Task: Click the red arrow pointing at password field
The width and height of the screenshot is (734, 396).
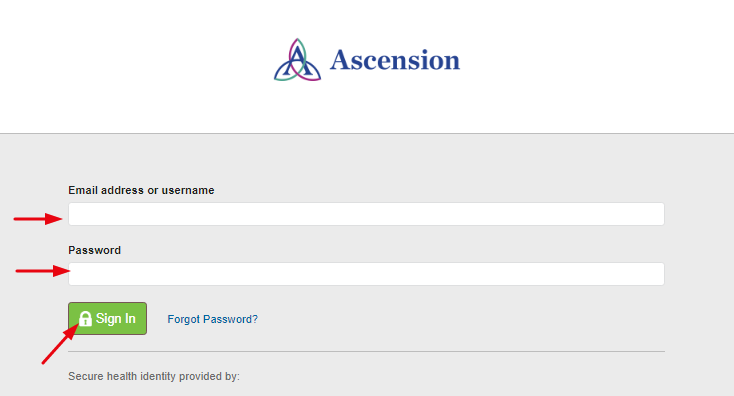Action: coord(43,271)
